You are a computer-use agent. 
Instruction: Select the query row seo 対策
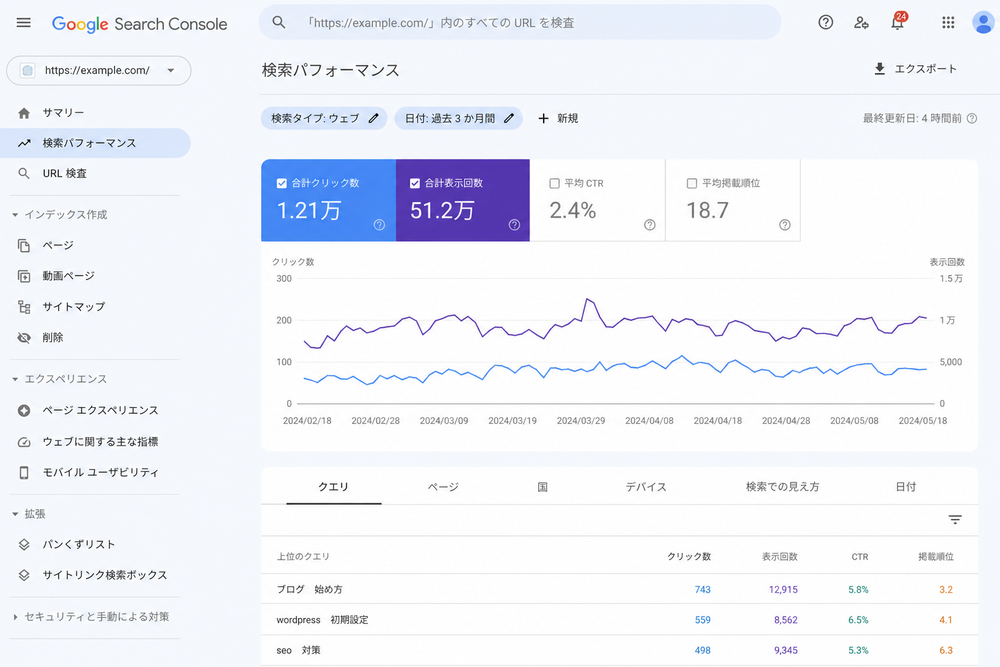(619, 650)
